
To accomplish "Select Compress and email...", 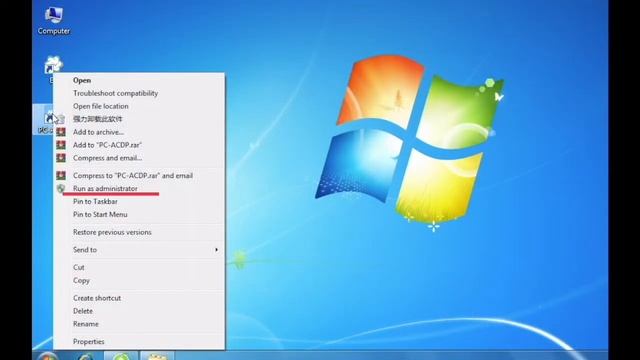I will pyautogui.click(x=139, y=158).
